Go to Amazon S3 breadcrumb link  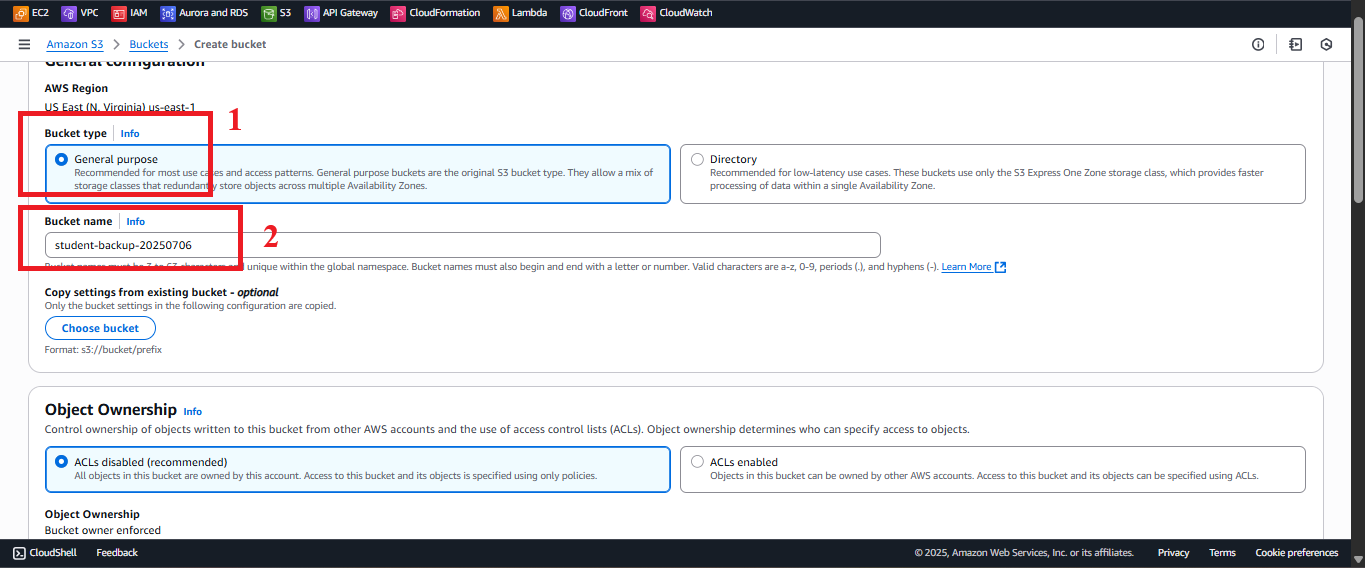(x=75, y=44)
